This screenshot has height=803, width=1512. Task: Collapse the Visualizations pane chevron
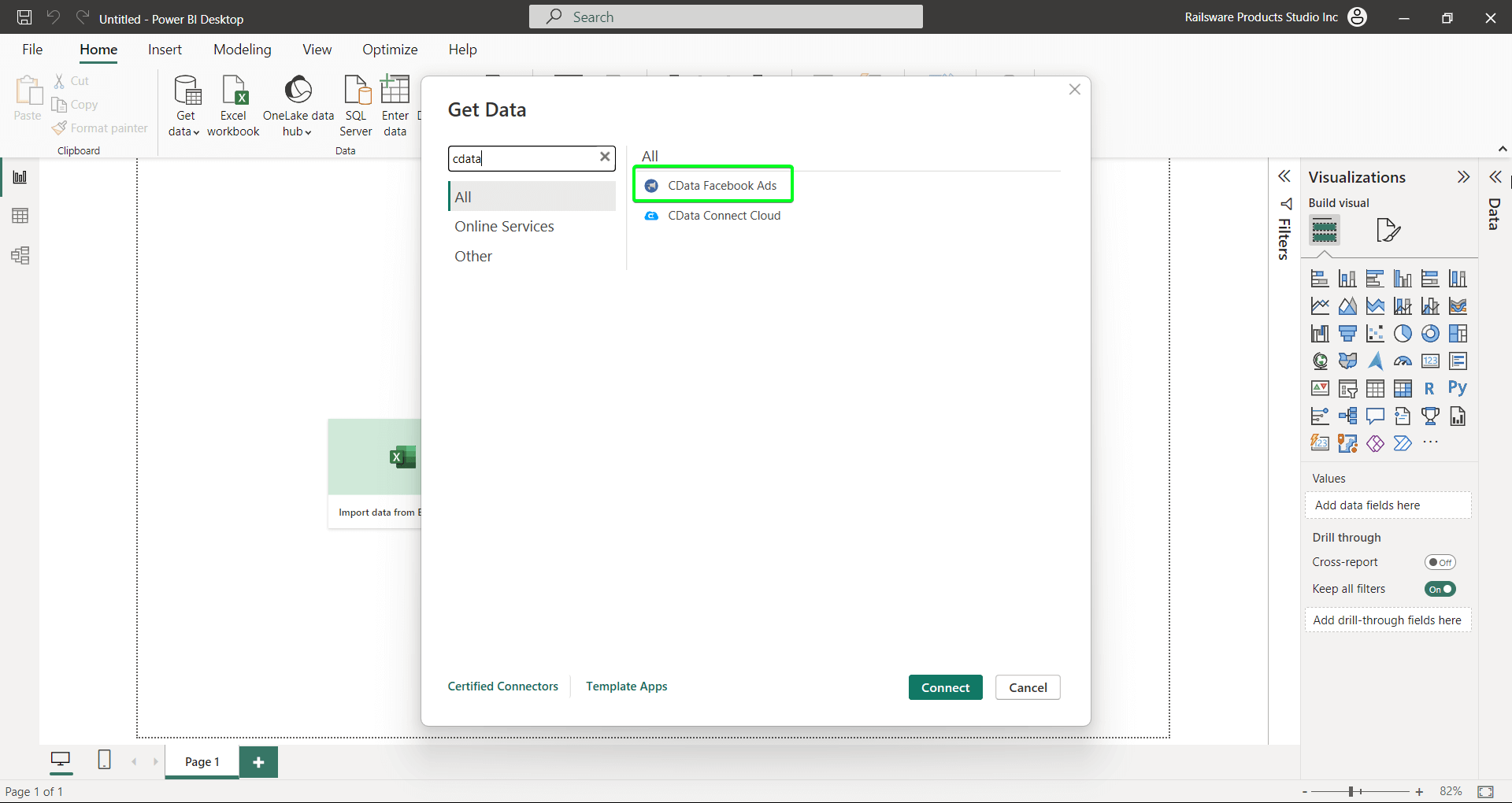[x=1463, y=176]
